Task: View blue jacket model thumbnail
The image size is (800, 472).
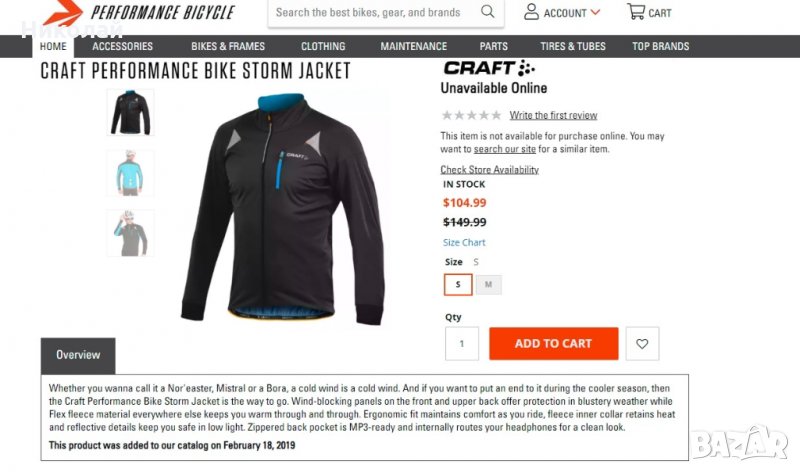Action: 130,173
